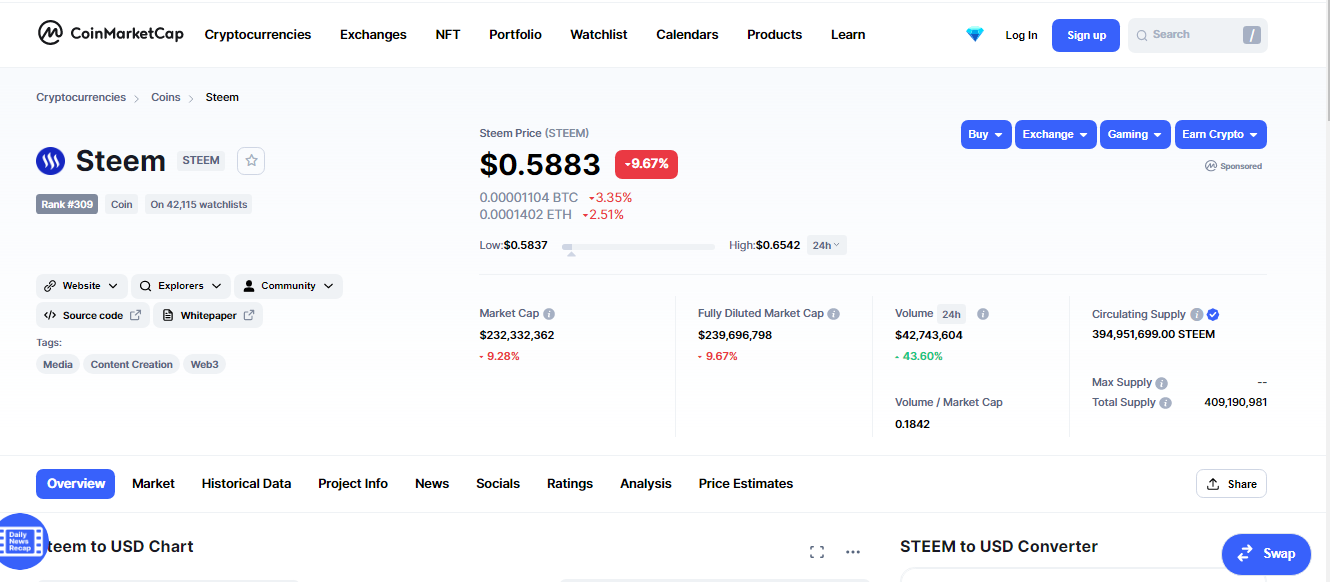Expand the Explorers dropdown
1330x582 pixels.
[181, 286]
